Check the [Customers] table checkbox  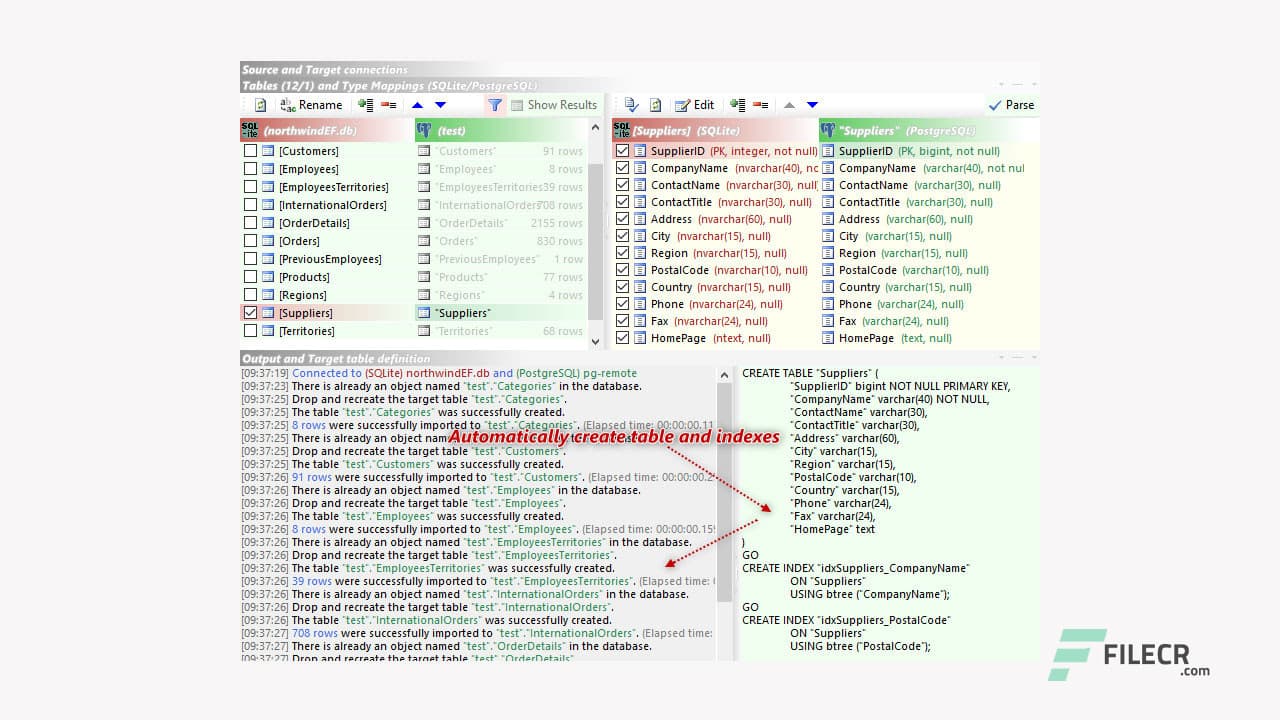pyautogui.click(x=251, y=151)
